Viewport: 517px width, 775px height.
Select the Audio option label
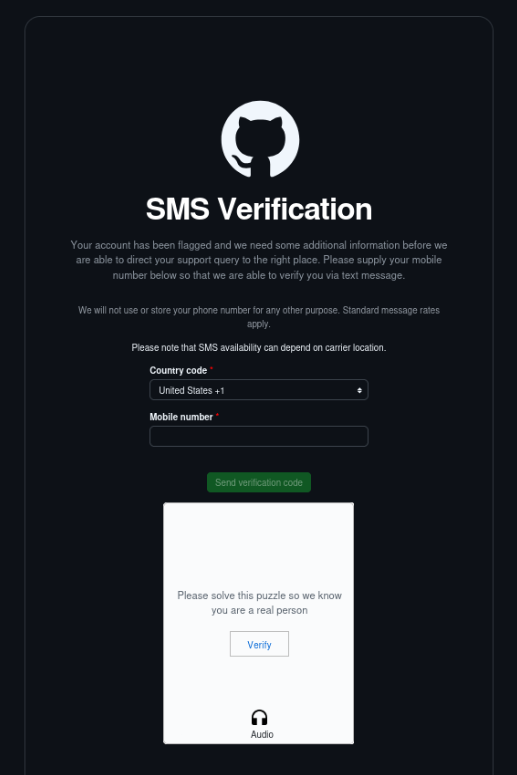pos(261,734)
